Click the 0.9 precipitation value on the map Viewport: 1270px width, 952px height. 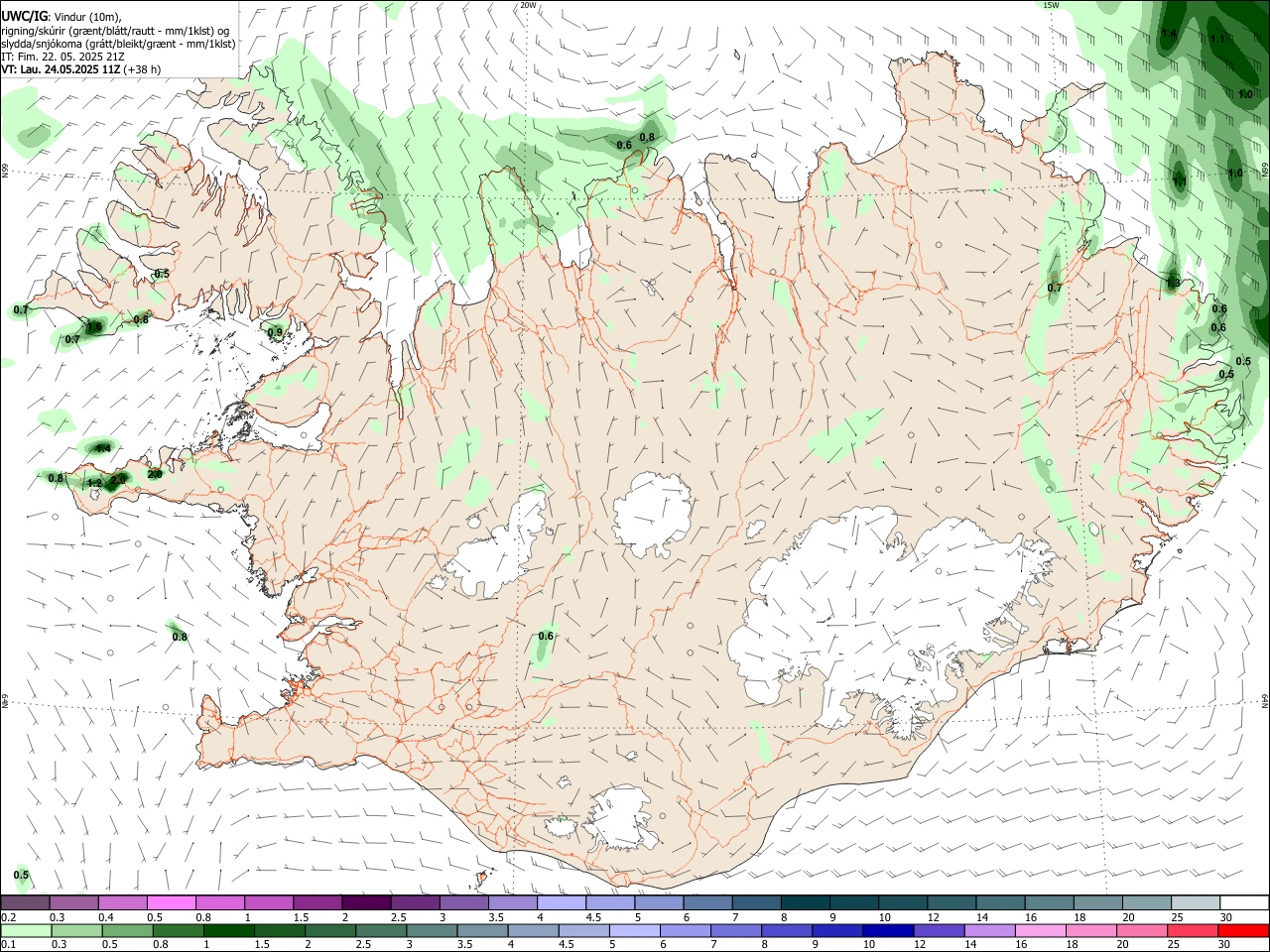[275, 332]
